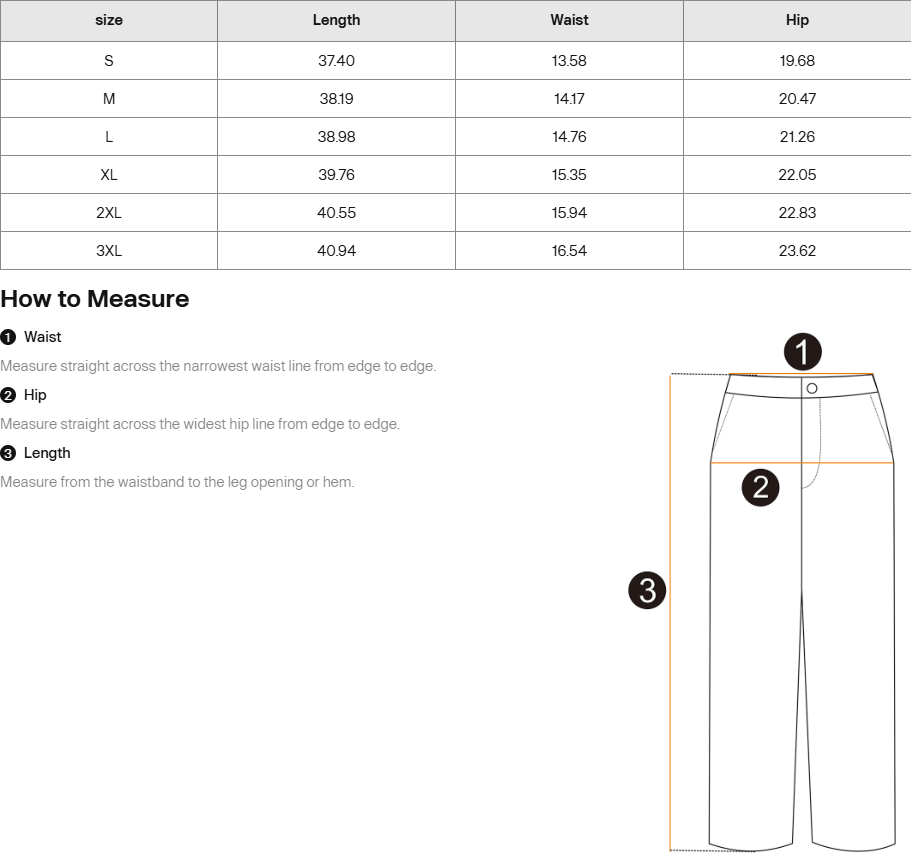Click the orange hip measurement line

point(802,463)
